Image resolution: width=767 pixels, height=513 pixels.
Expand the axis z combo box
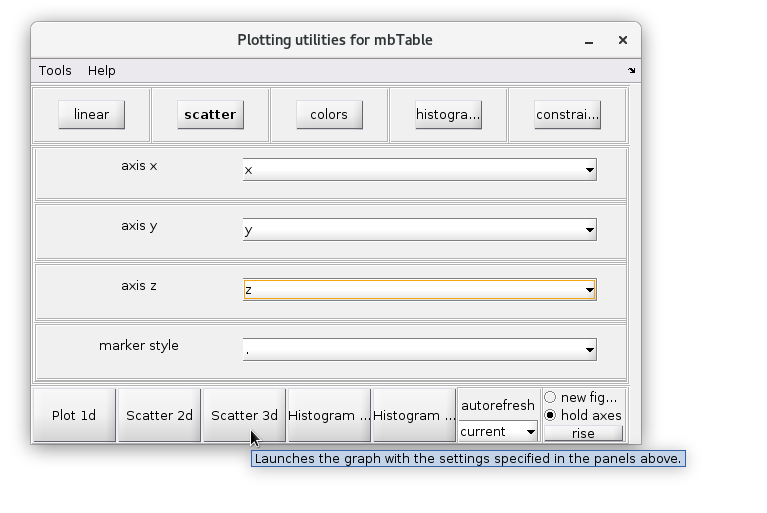tap(420, 290)
